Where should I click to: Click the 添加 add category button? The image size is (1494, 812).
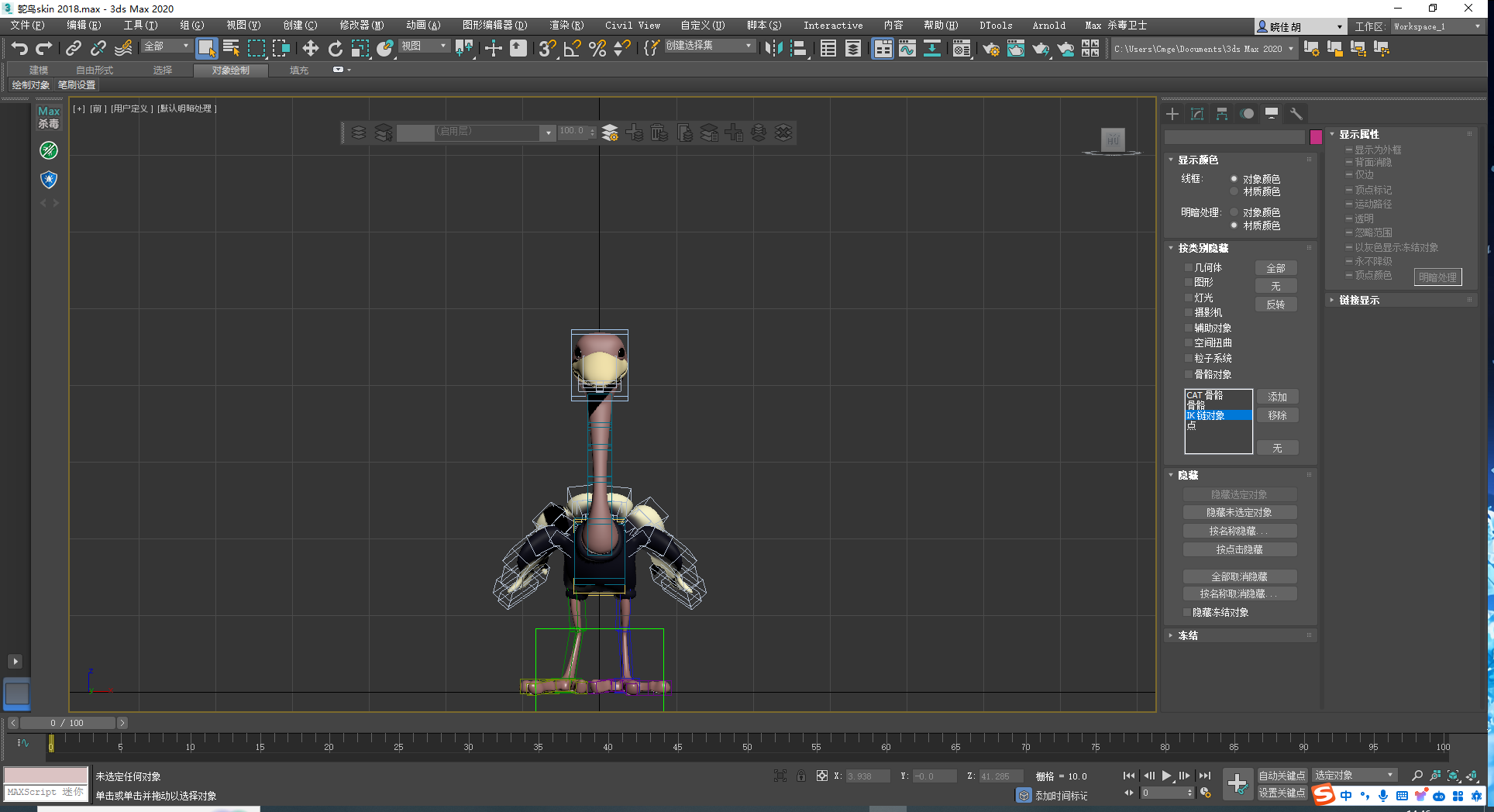point(1277,397)
